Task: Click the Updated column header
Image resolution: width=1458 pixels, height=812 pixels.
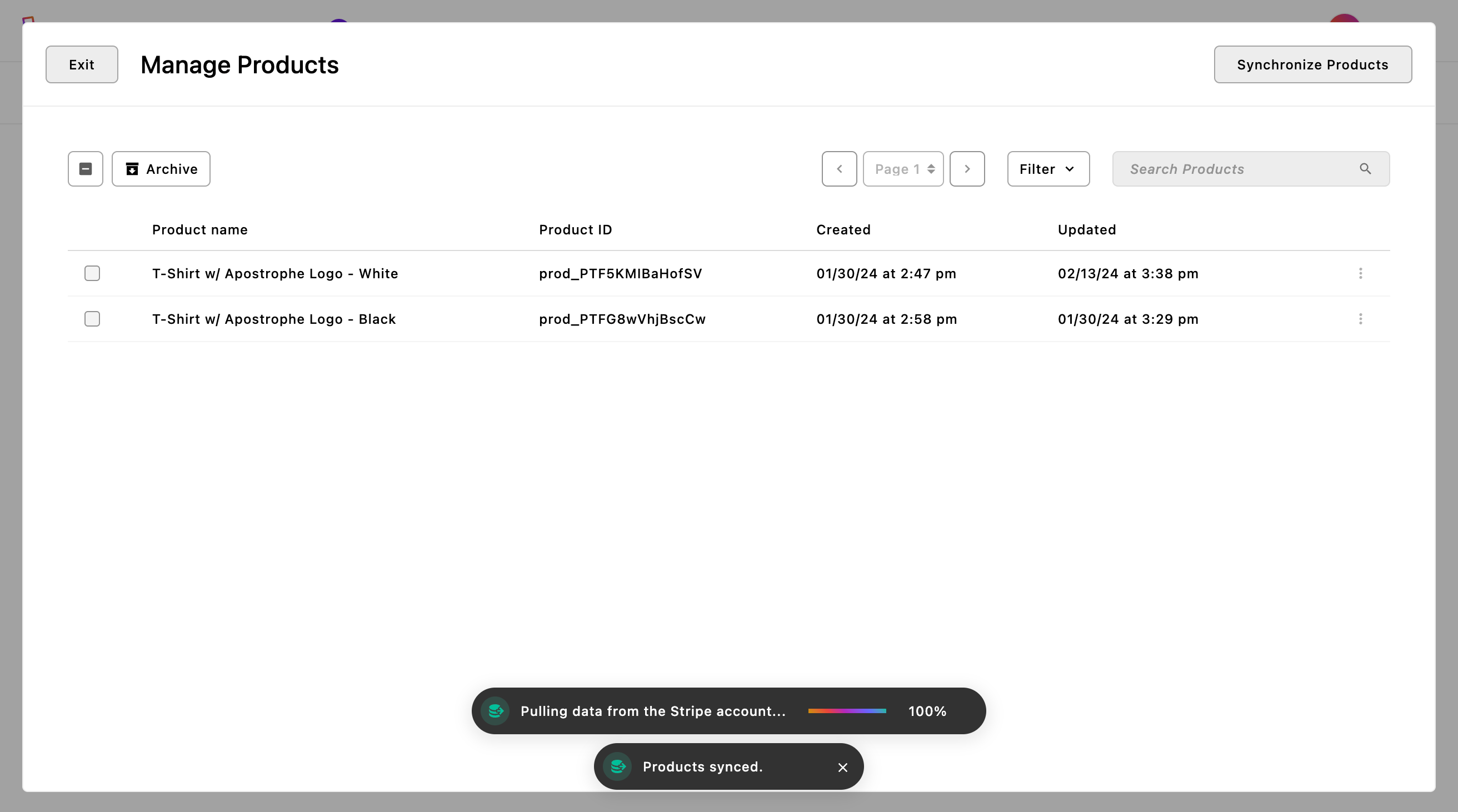Action: click(1086, 230)
